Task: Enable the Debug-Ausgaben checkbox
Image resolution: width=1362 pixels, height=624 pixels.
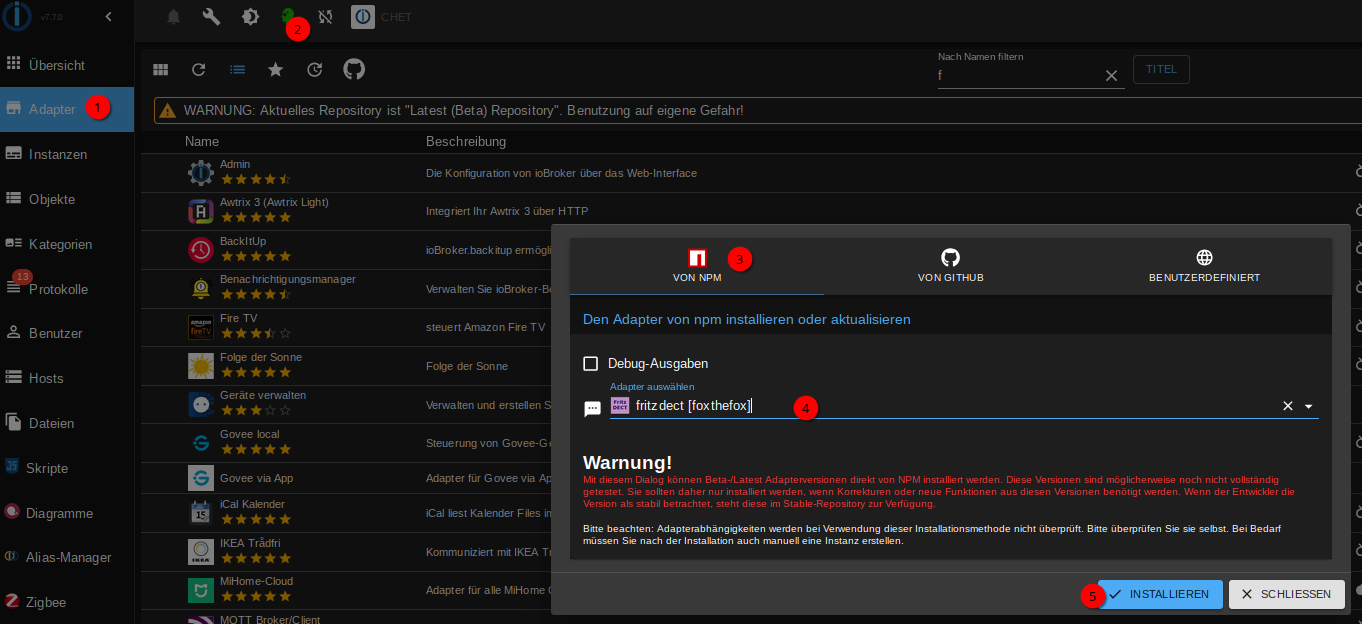Action: pyautogui.click(x=591, y=364)
